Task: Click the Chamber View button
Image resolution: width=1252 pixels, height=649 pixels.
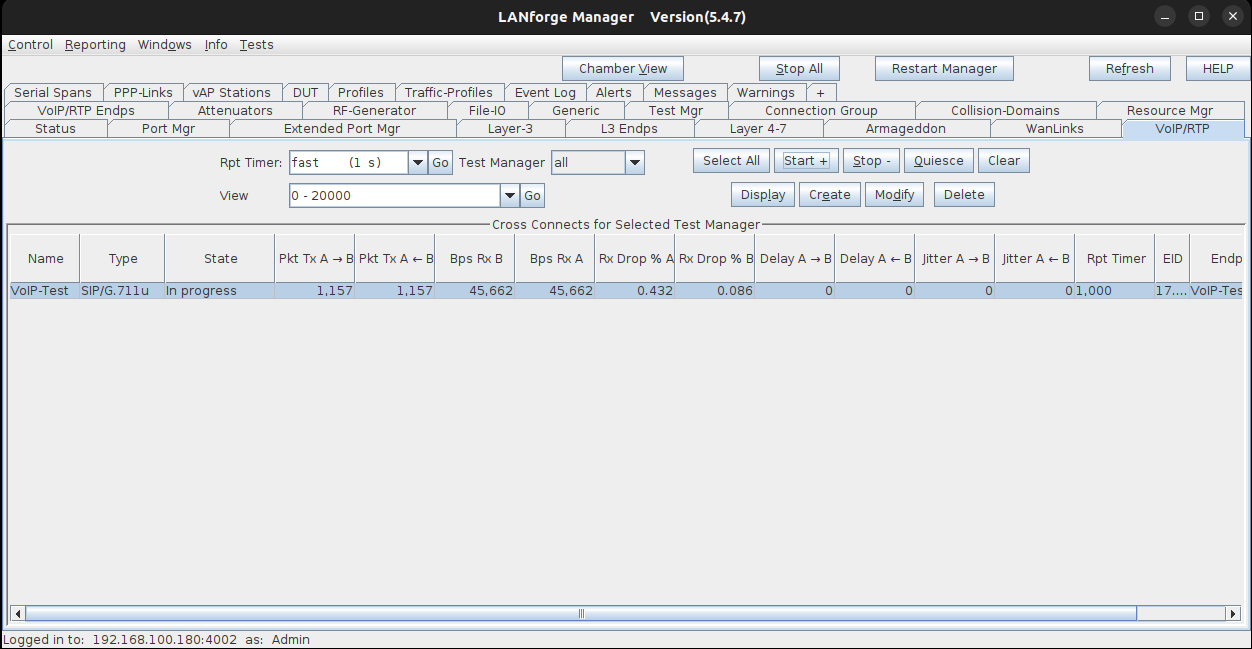Action: [x=623, y=69]
